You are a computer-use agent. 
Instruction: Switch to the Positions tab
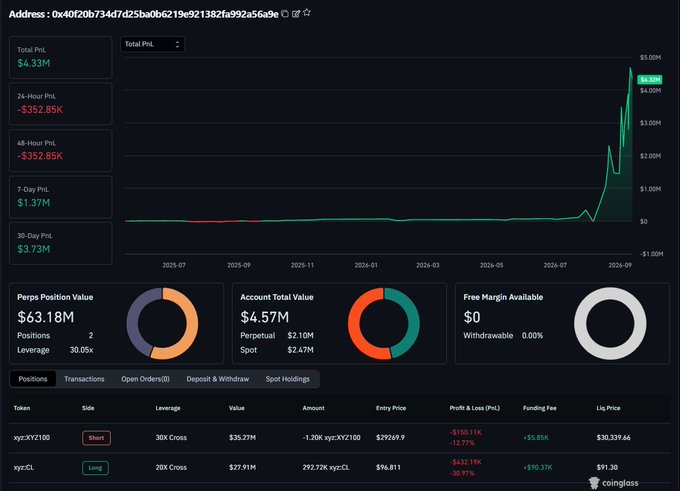point(33,379)
